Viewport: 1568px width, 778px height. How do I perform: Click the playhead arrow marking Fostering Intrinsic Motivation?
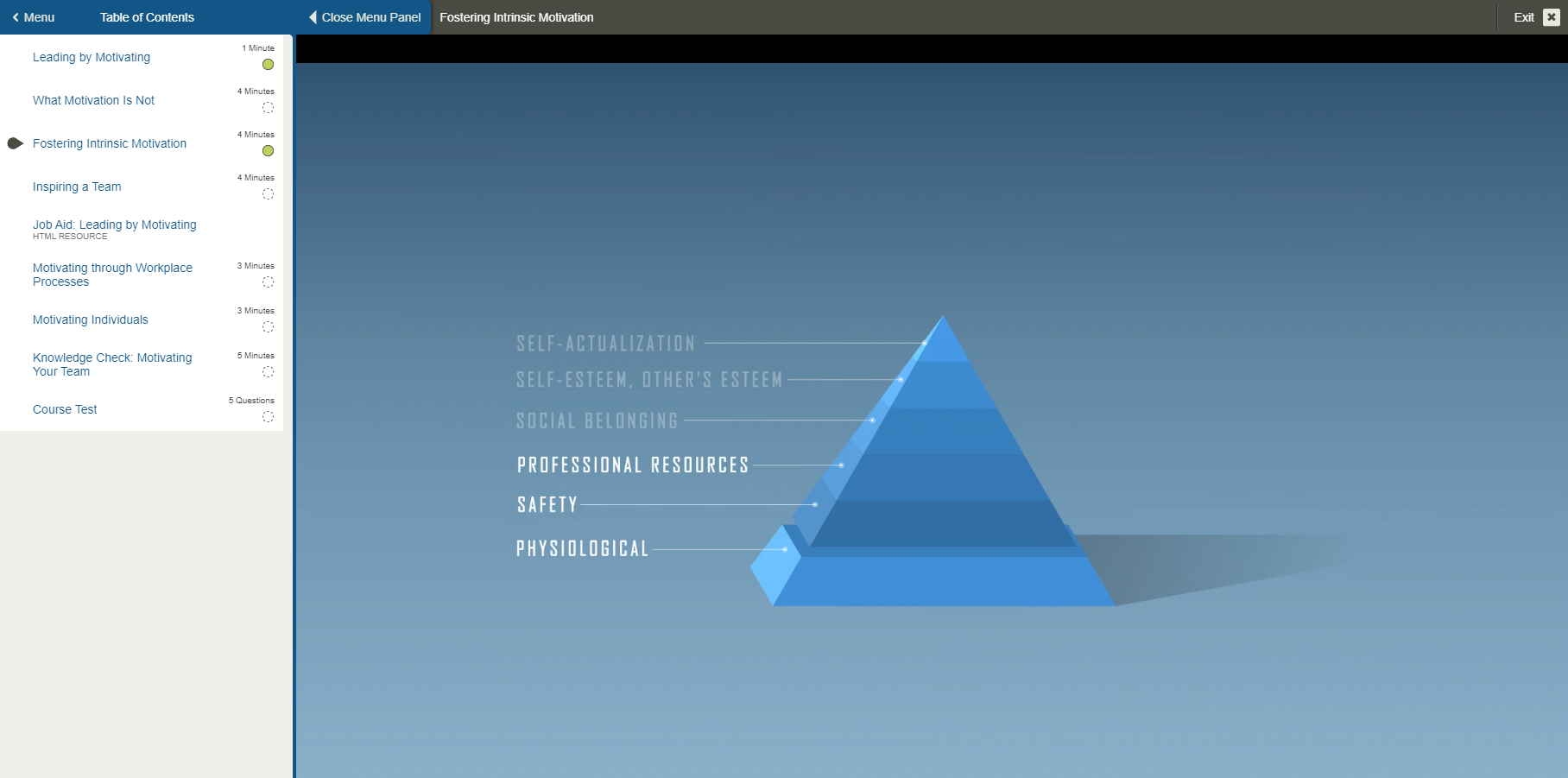(x=15, y=143)
